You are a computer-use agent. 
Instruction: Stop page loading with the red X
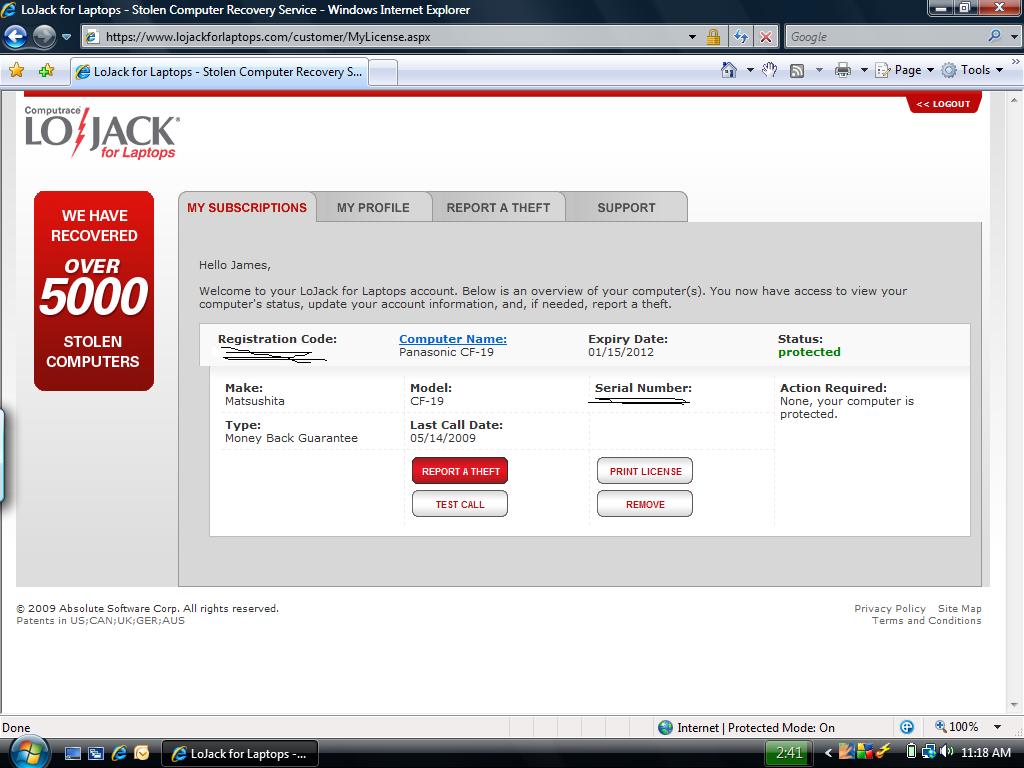(x=765, y=37)
